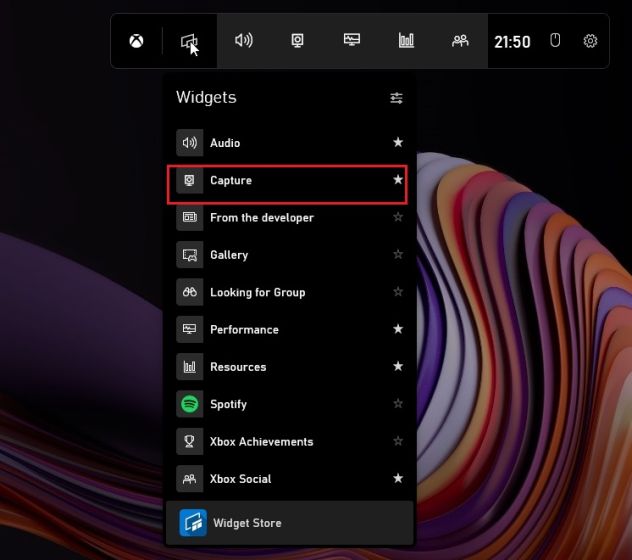Image resolution: width=632 pixels, height=560 pixels.
Task: Favorite the Spotify widget star
Action: point(398,404)
